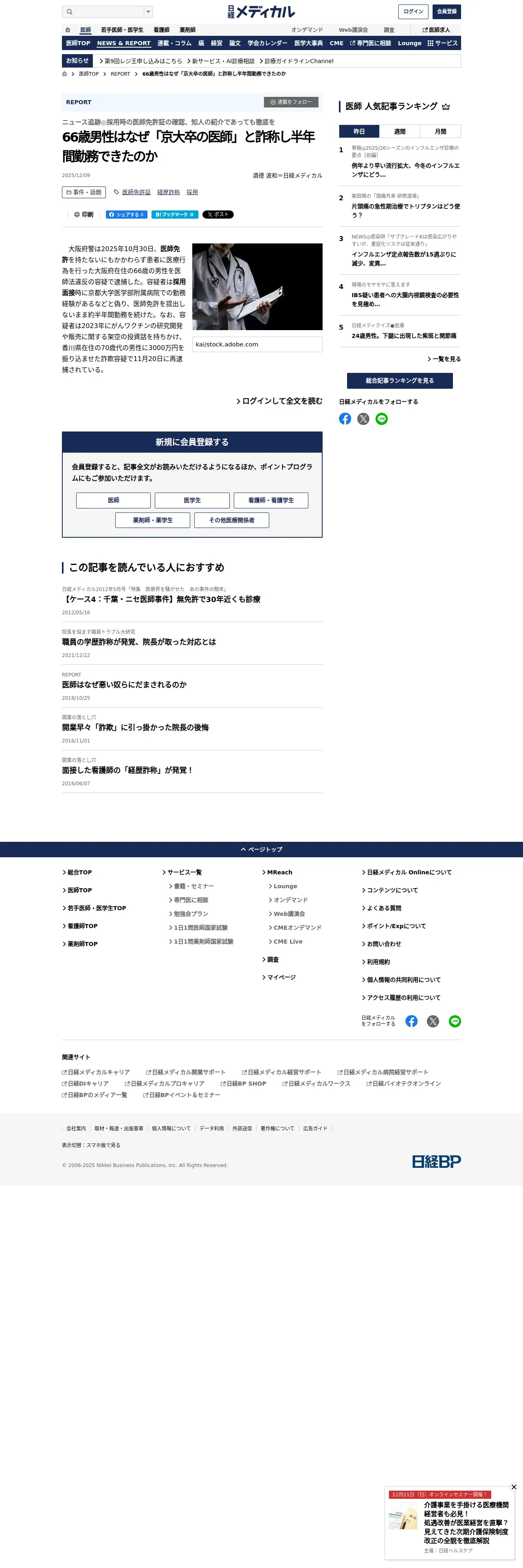Click the search magnifier icon

pos(69,11)
